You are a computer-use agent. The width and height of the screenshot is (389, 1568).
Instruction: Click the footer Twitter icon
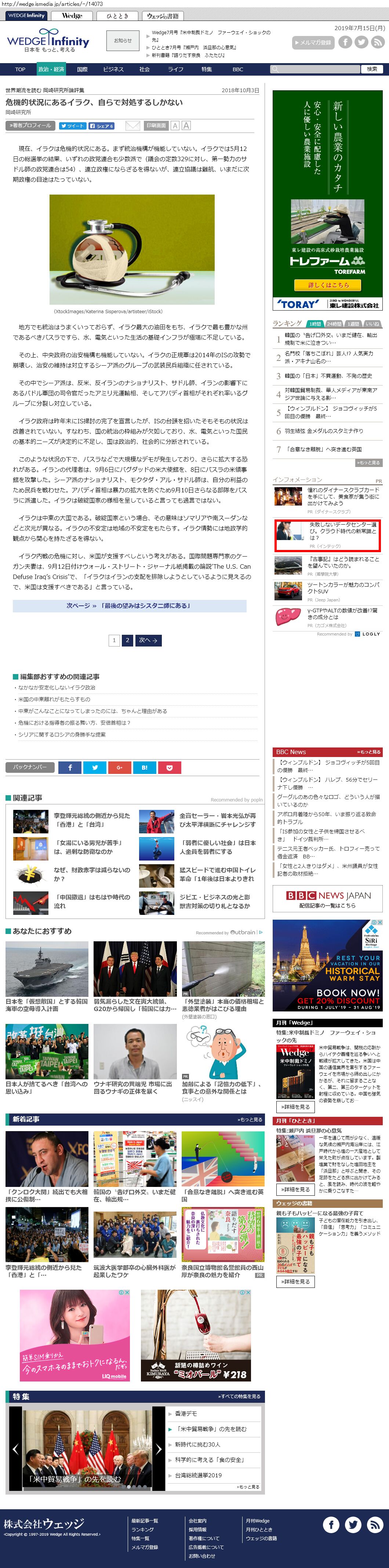pyautogui.click(x=353, y=1524)
